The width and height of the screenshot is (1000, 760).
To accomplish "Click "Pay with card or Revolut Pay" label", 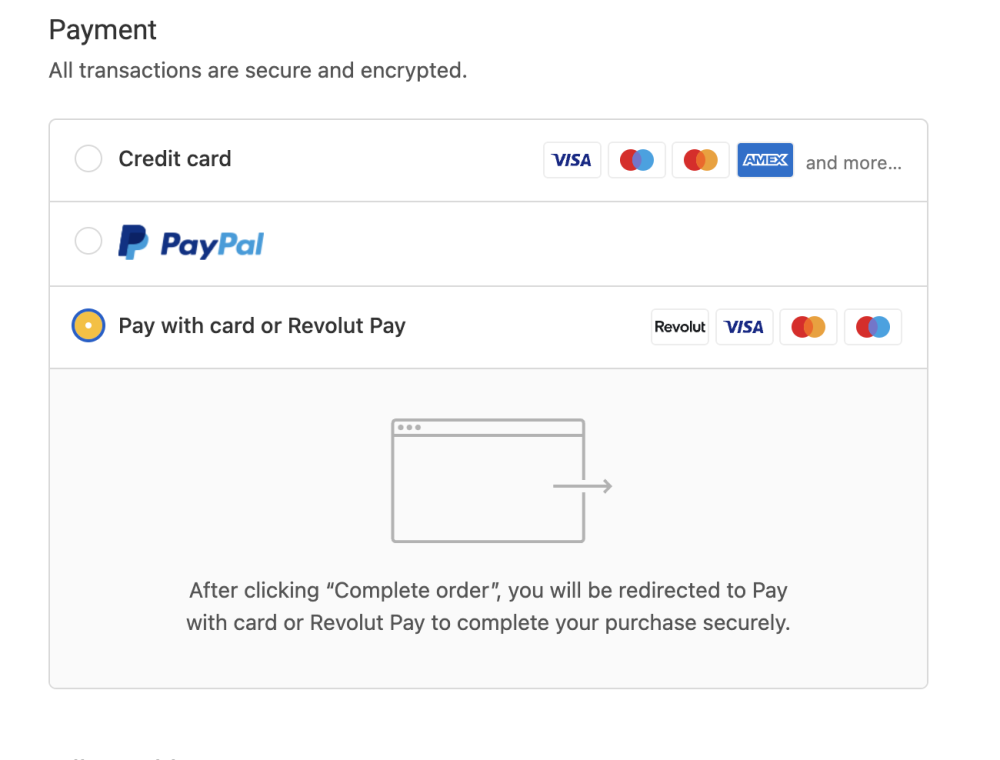I will (x=262, y=326).
